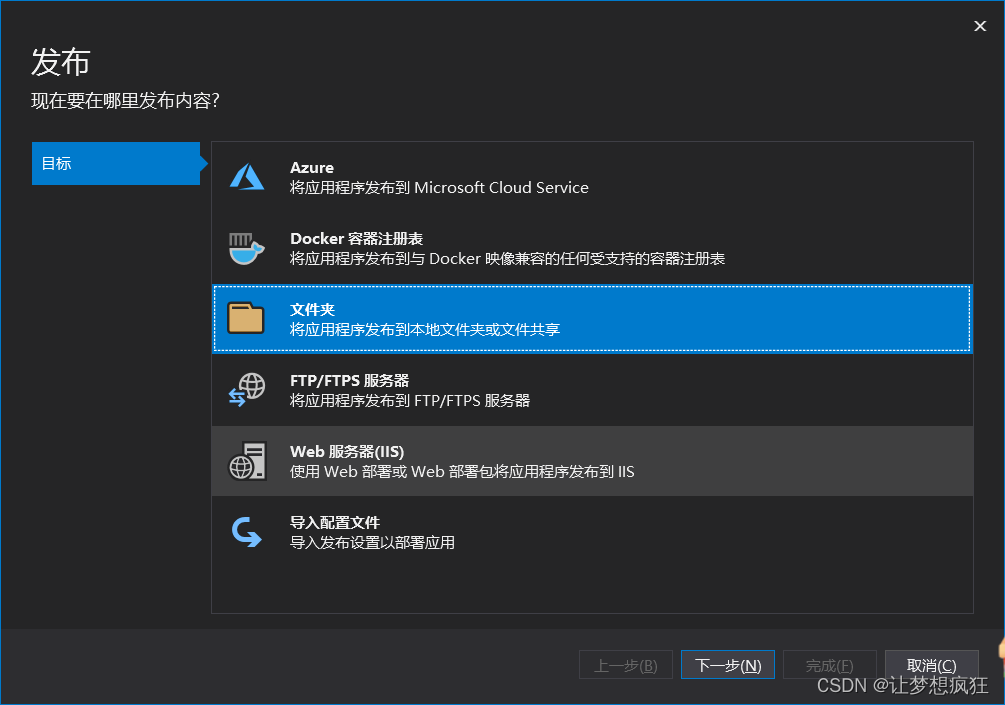Select the 导入配置文件 title
This screenshot has height=705, width=1005.
(335, 522)
